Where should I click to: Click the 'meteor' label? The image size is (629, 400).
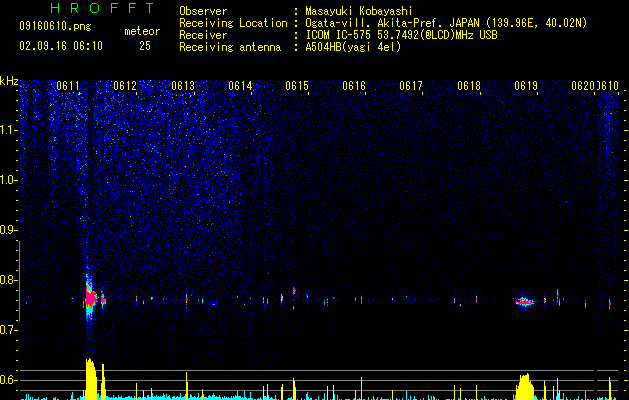point(142,31)
